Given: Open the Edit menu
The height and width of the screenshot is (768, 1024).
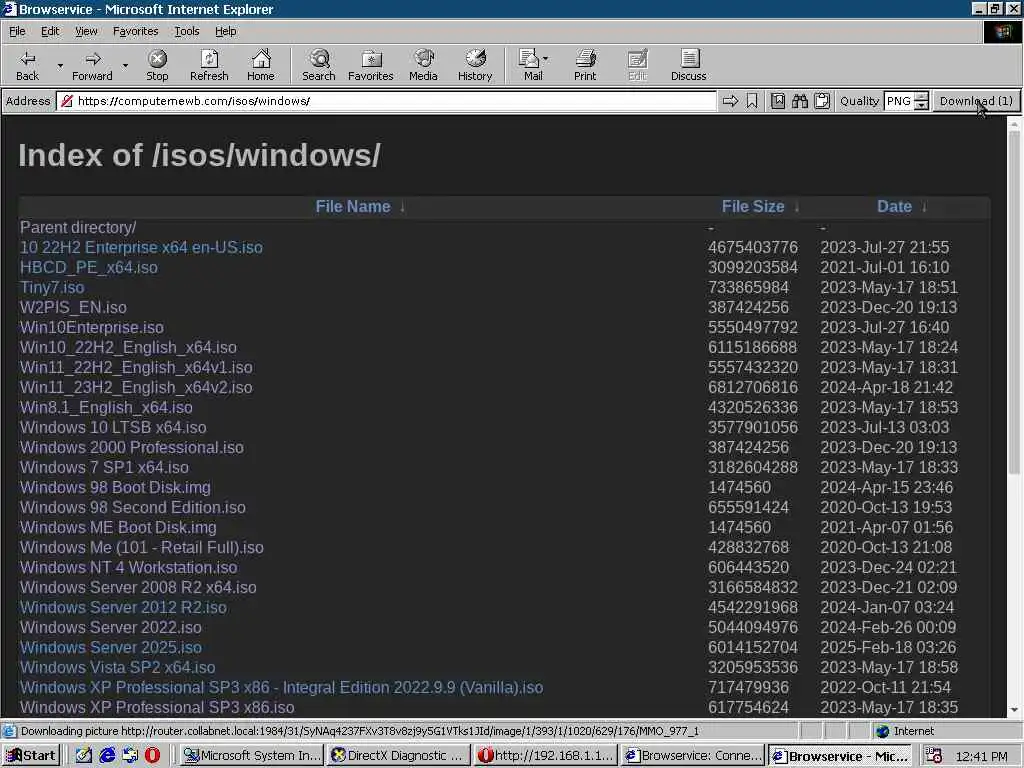Looking at the screenshot, I should (x=50, y=31).
